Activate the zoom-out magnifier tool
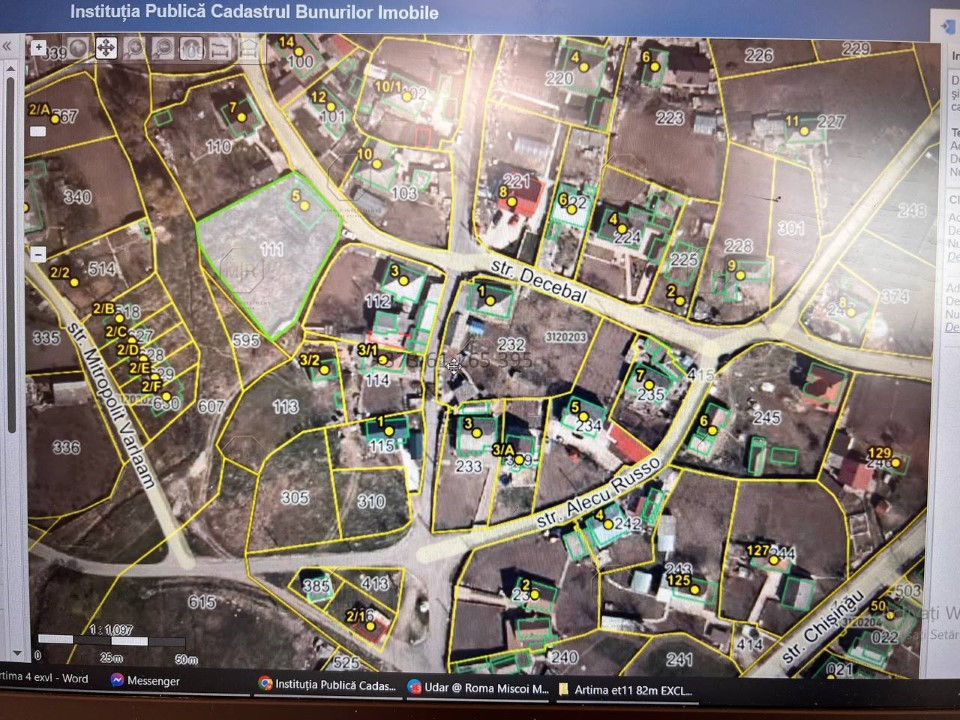This screenshot has height=720, width=960. pyautogui.click(x=163, y=48)
